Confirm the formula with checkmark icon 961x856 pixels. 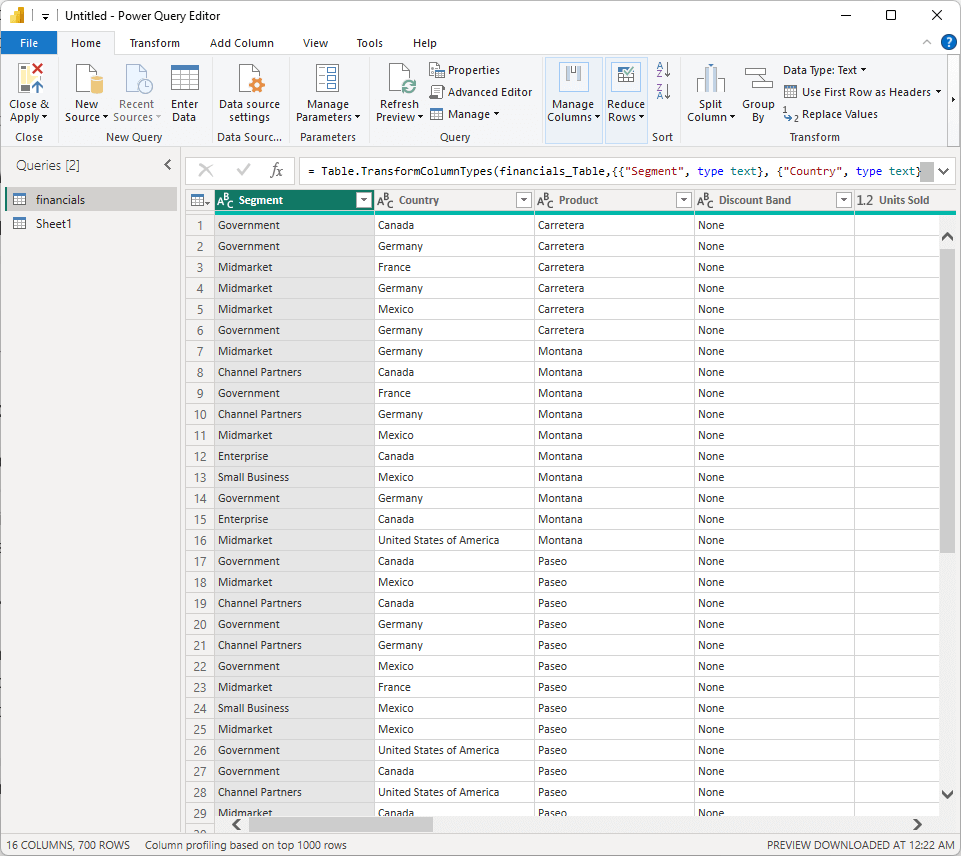243,170
